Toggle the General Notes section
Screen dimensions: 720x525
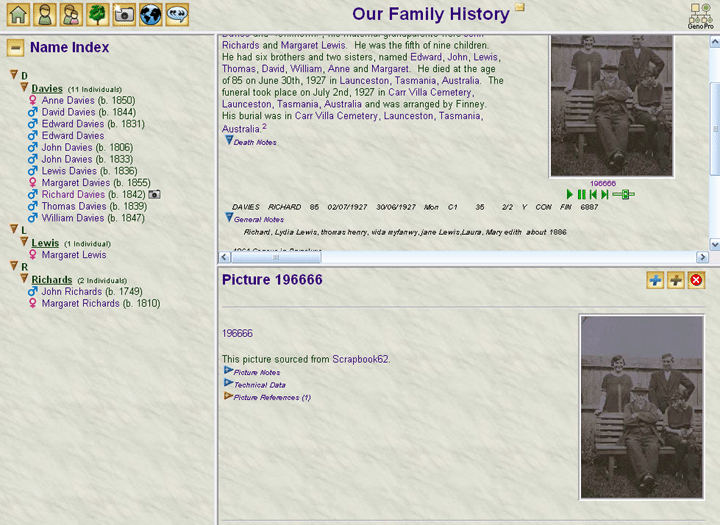(x=229, y=218)
